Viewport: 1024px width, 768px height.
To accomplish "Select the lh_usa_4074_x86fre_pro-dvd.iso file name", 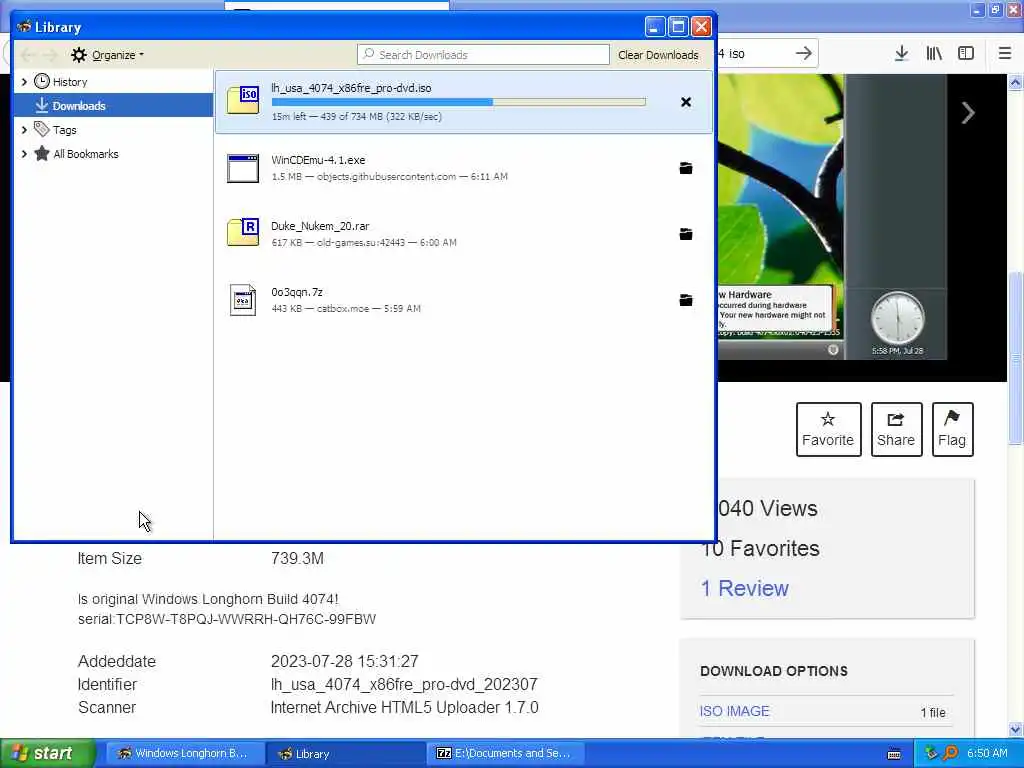I will pos(351,88).
